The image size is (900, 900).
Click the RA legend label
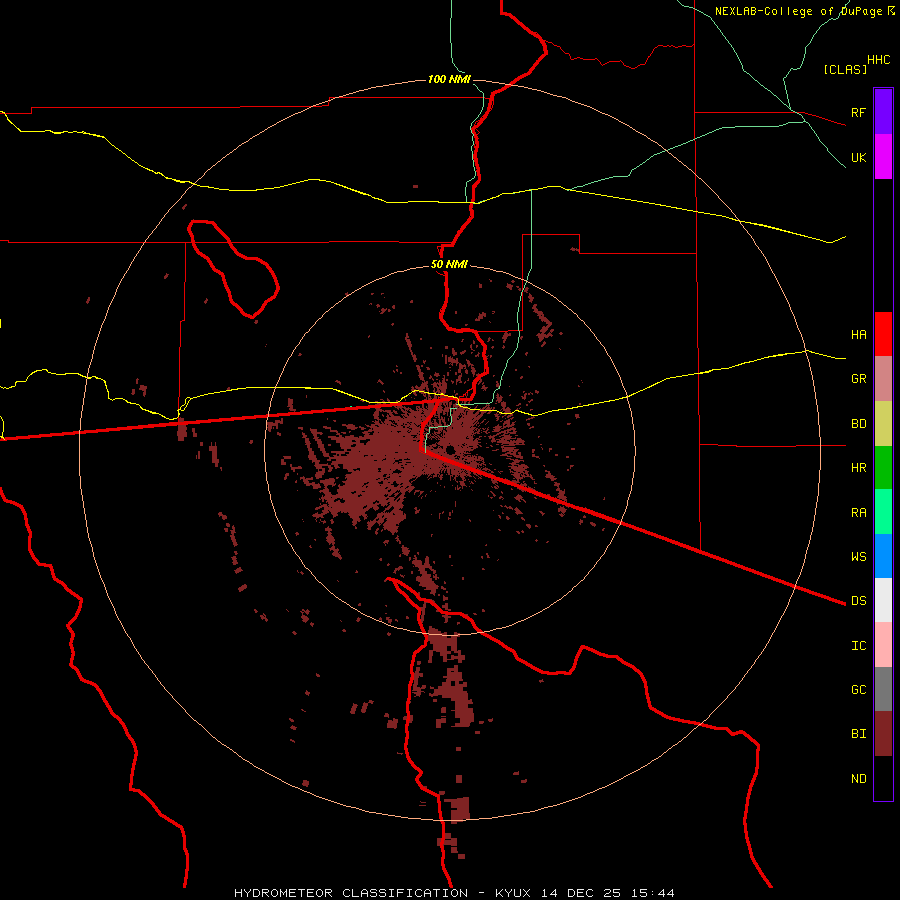pos(858,513)
